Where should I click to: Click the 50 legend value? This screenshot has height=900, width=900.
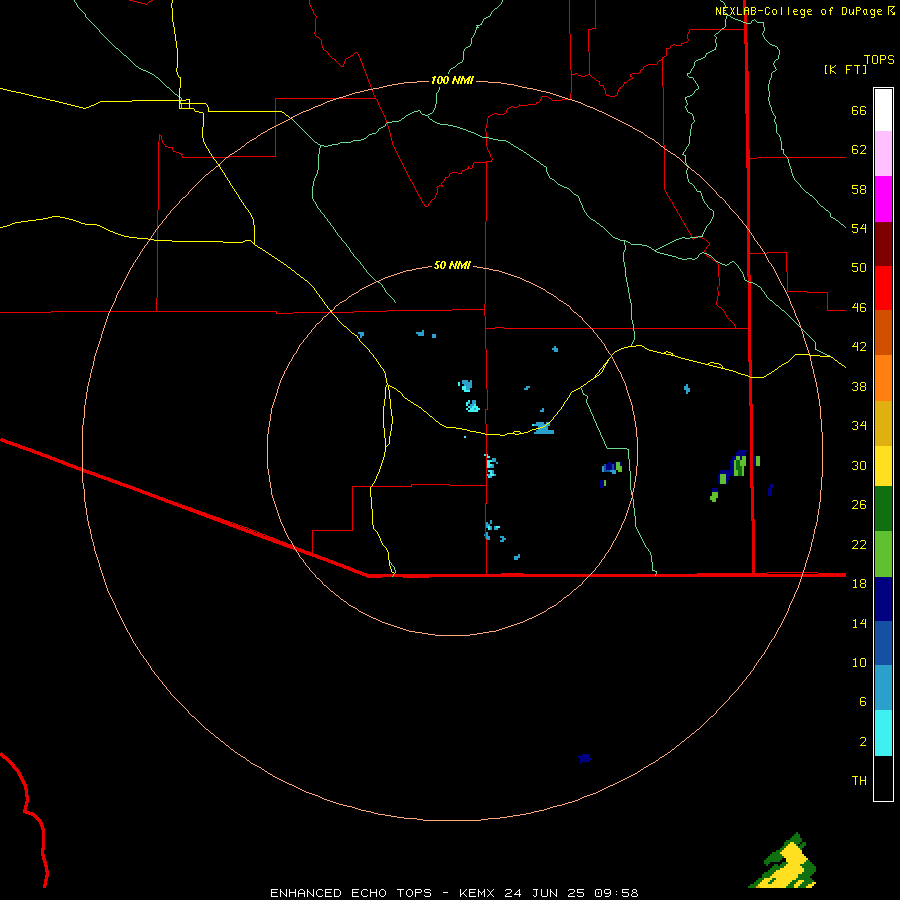(x=859, y=268)
